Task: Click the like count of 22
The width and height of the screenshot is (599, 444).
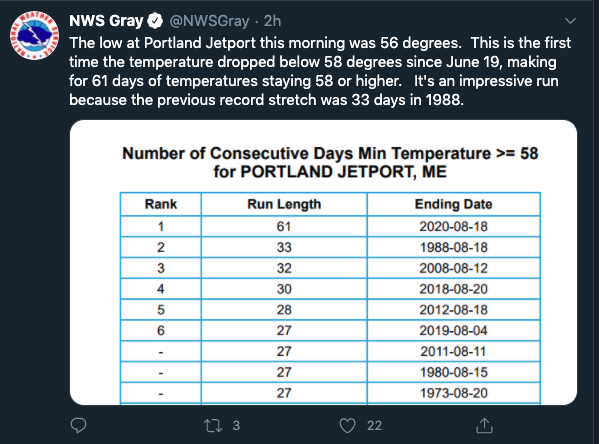Action: 374,426
